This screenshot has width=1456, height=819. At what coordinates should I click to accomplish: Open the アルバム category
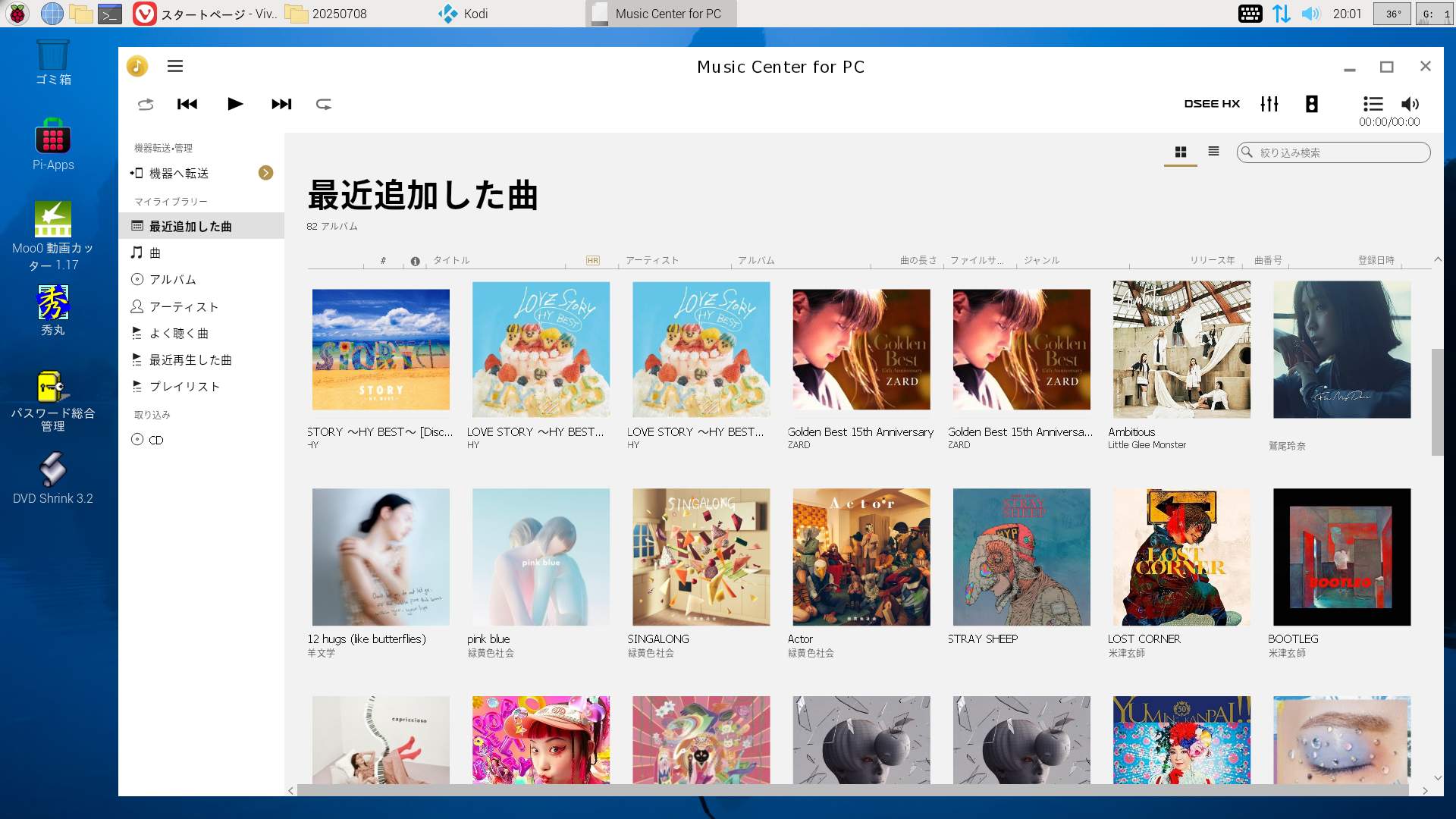[x=202, y=279]
